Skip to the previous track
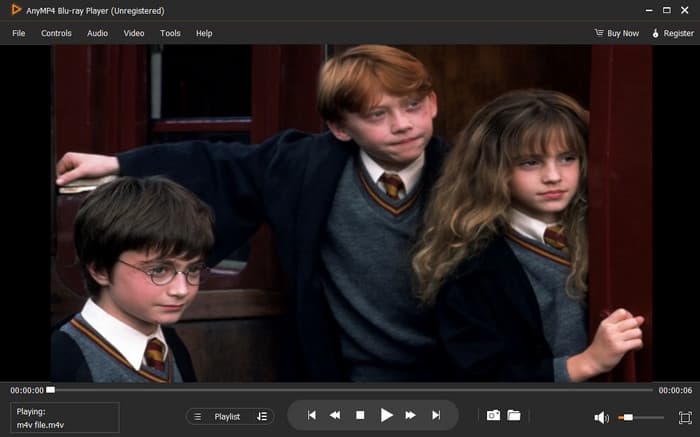The image size is (700, 437). pyautogui.click(x=312, y=415)
